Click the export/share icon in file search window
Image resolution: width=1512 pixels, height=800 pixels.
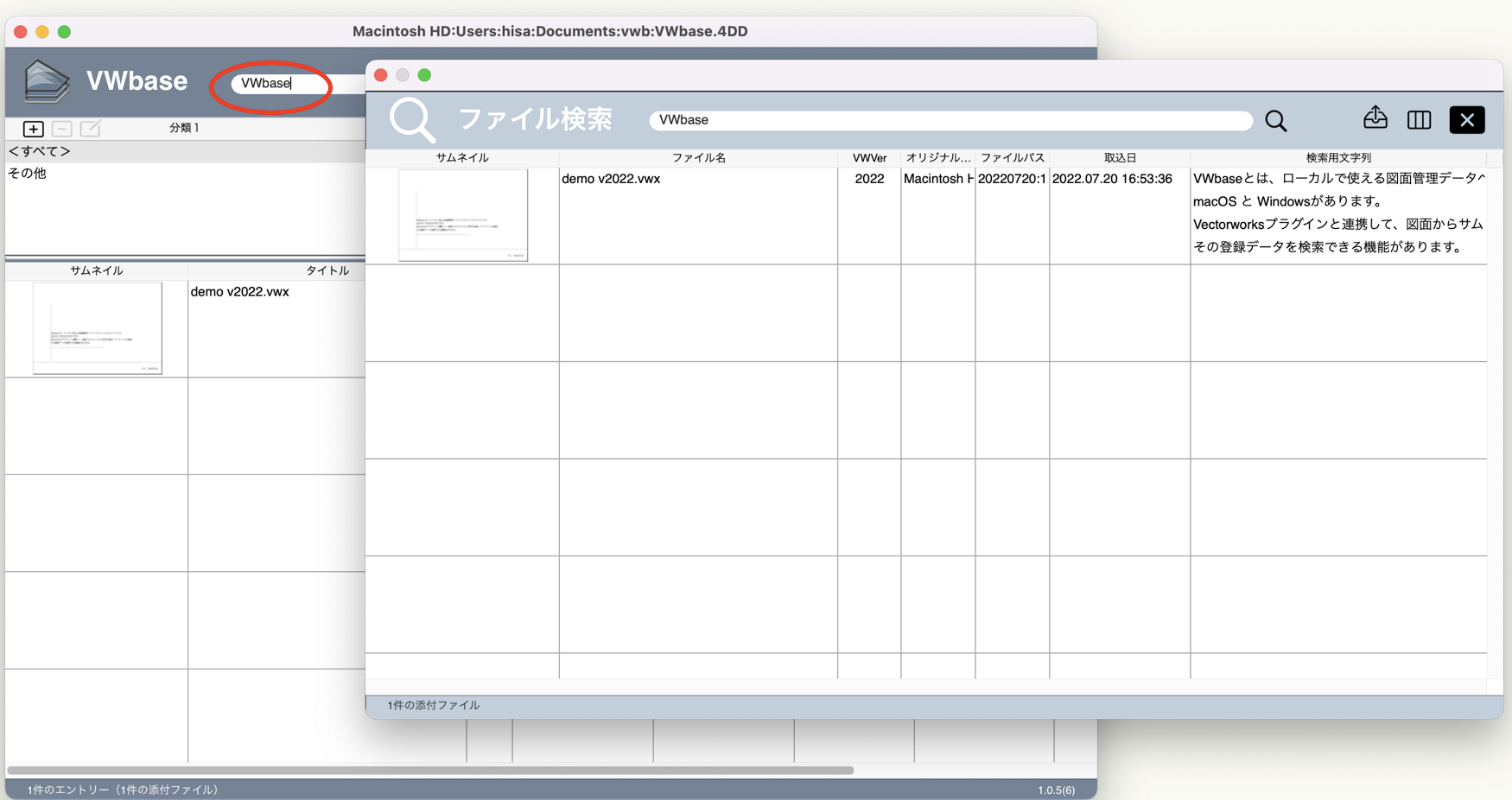(x=1375, y=117)
